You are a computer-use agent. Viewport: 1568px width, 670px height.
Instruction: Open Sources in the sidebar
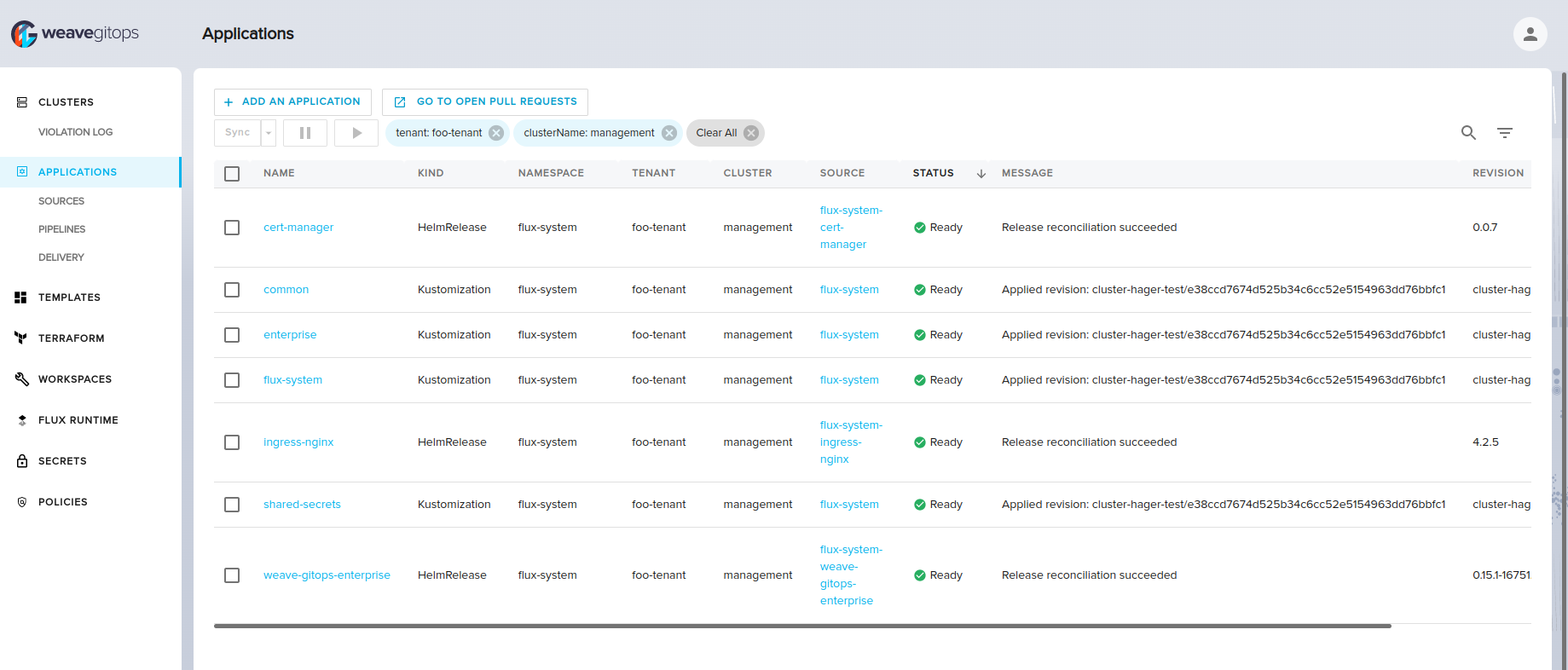[x=61, y=201]
